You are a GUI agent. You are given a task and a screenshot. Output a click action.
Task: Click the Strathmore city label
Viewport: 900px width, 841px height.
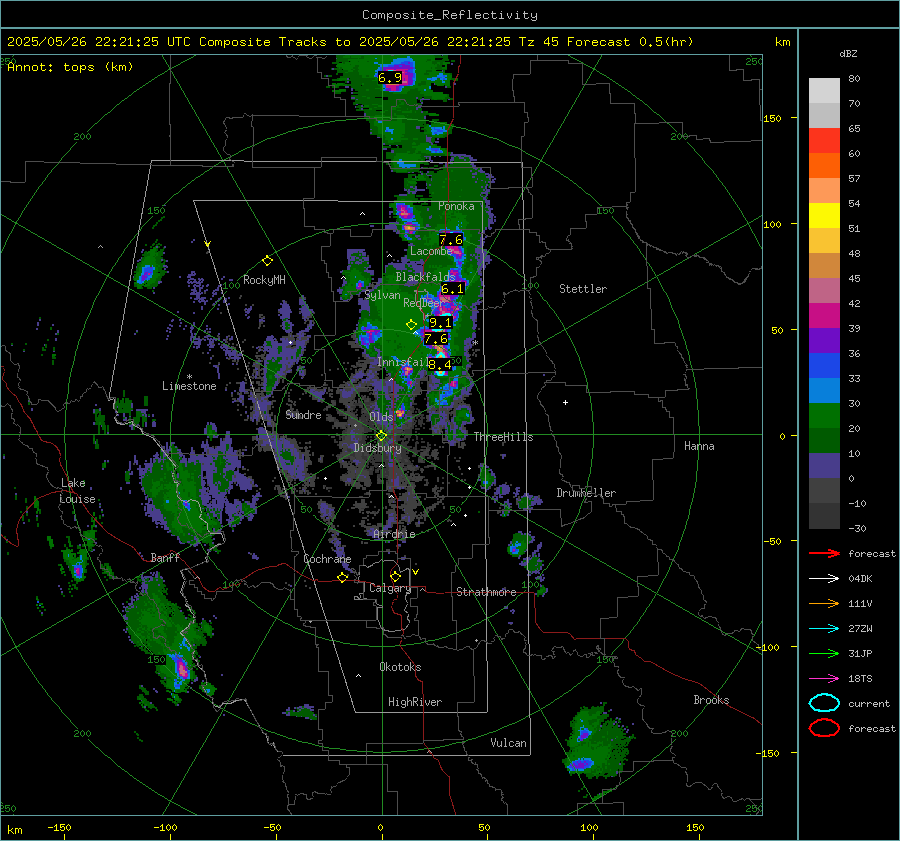[x=487, y=592]
